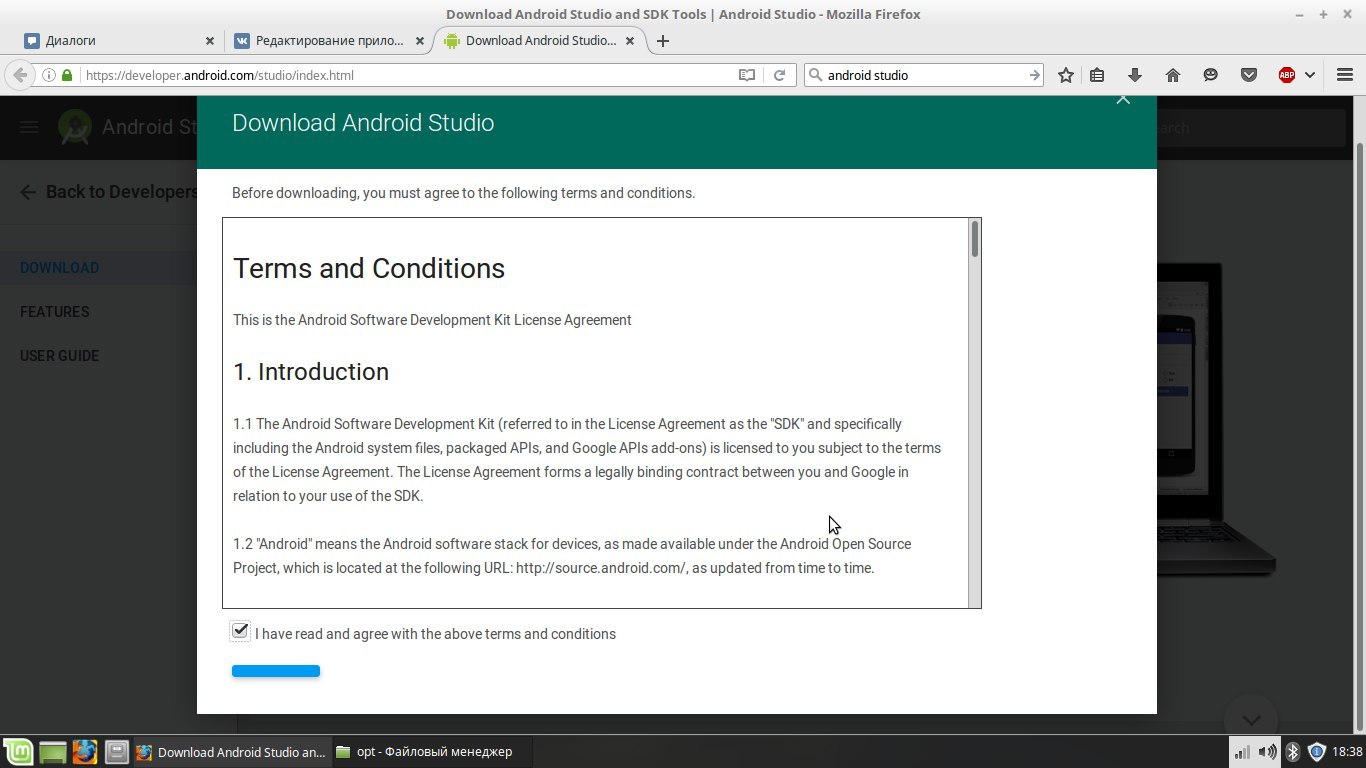Close the Редактирование прило... tab

[x=420, y=41]
